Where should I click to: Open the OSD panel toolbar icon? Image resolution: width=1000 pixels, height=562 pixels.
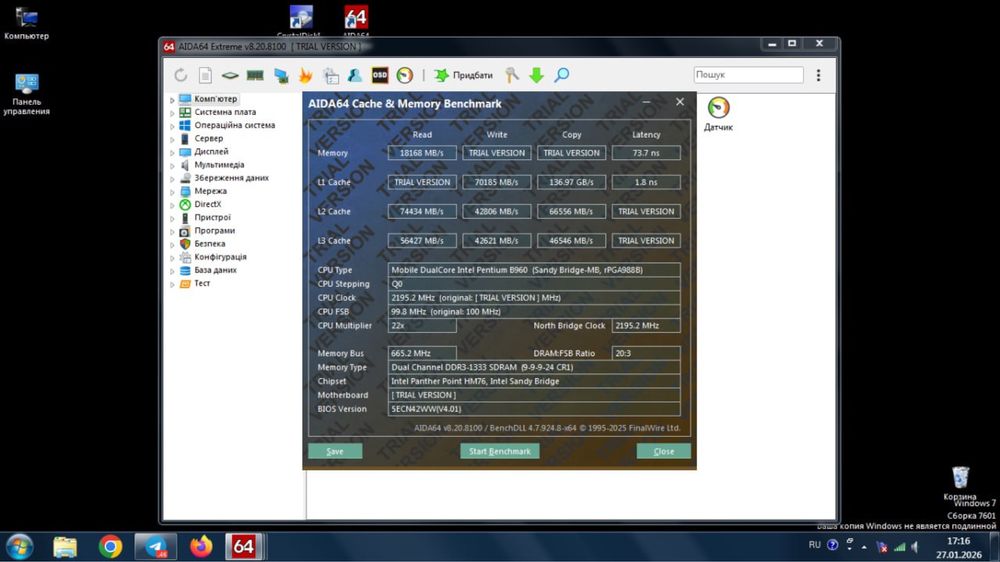379,75
